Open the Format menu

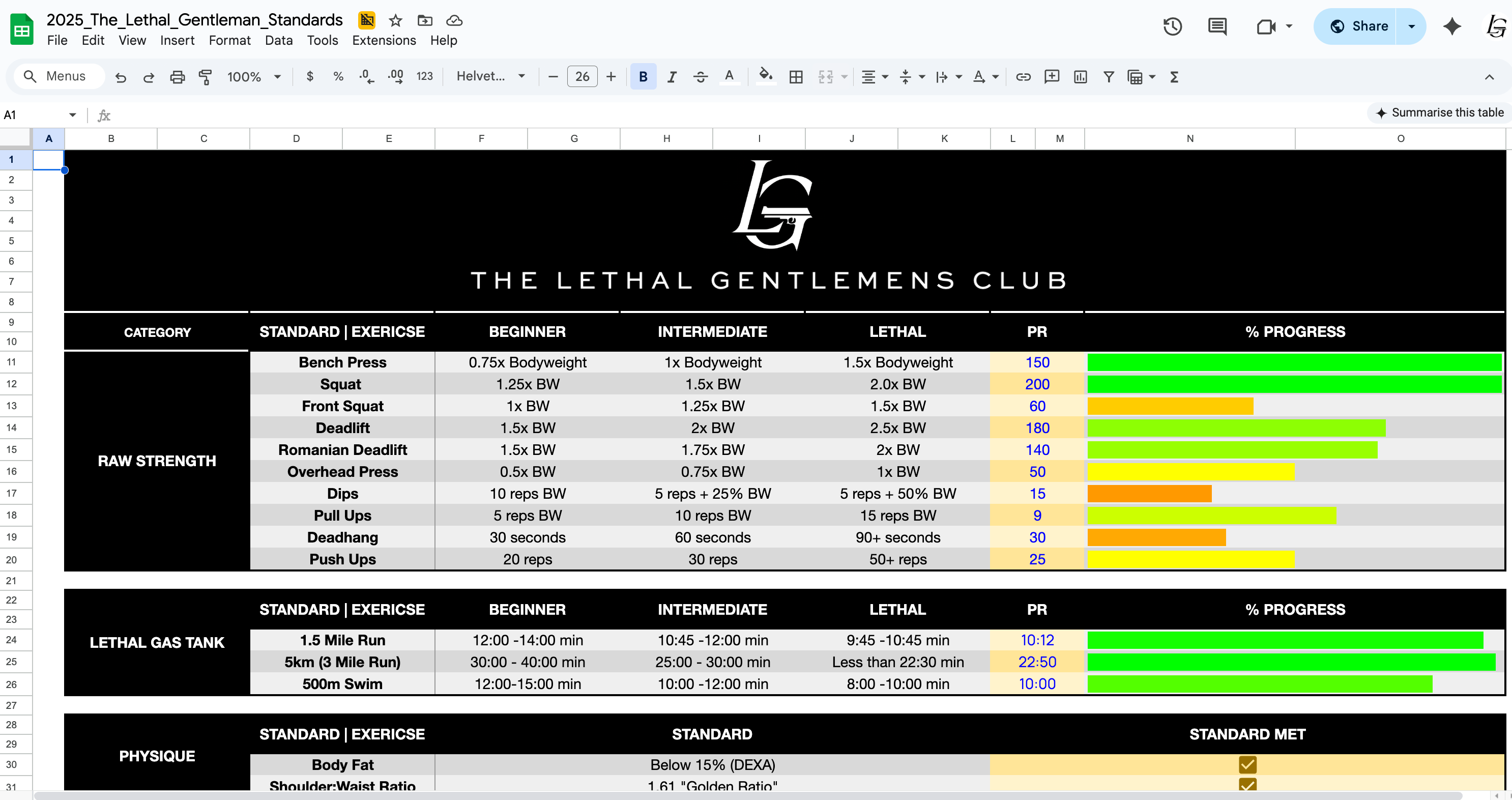pos(229,41)
